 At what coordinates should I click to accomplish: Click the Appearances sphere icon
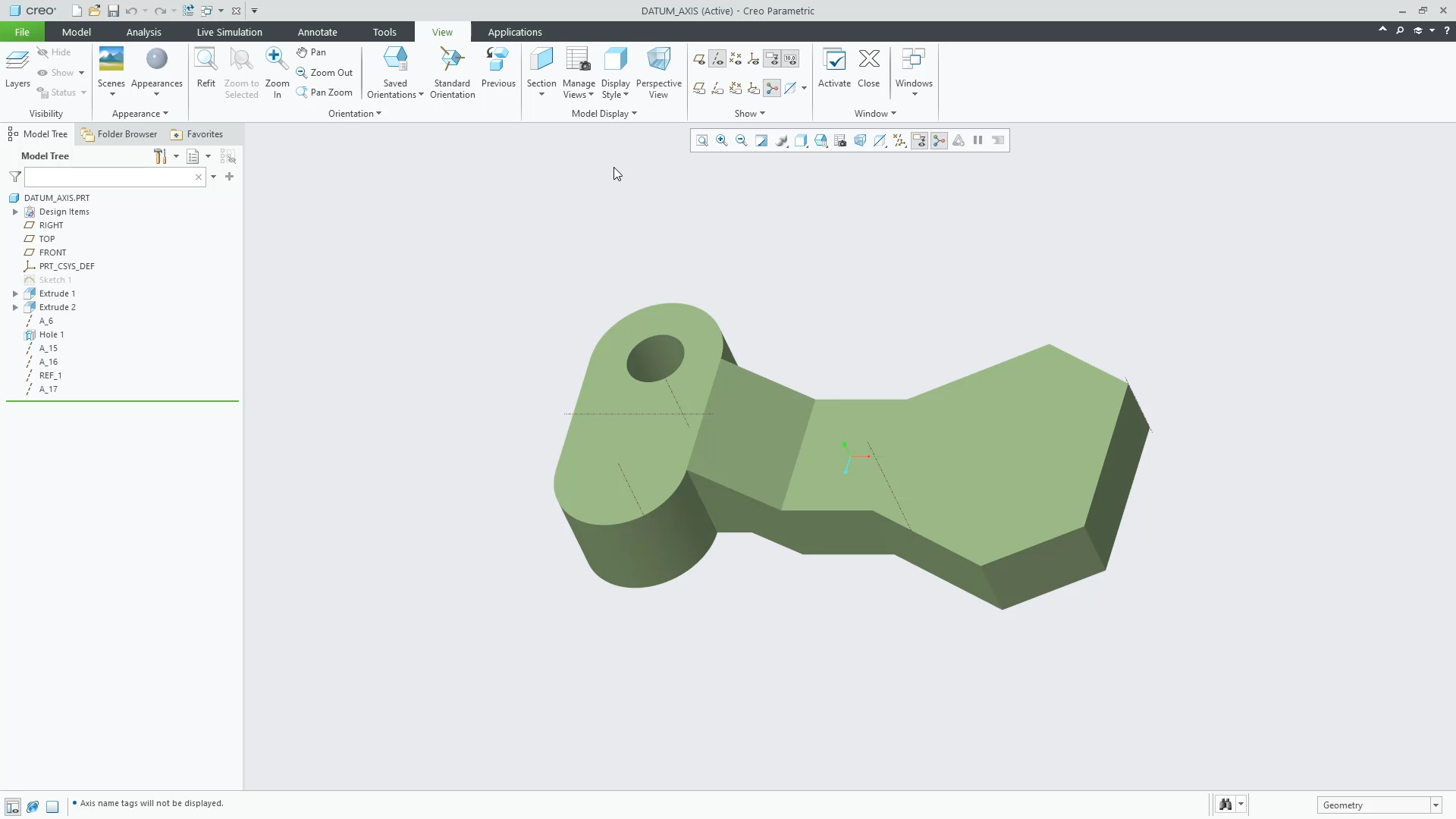click(157, 60)
